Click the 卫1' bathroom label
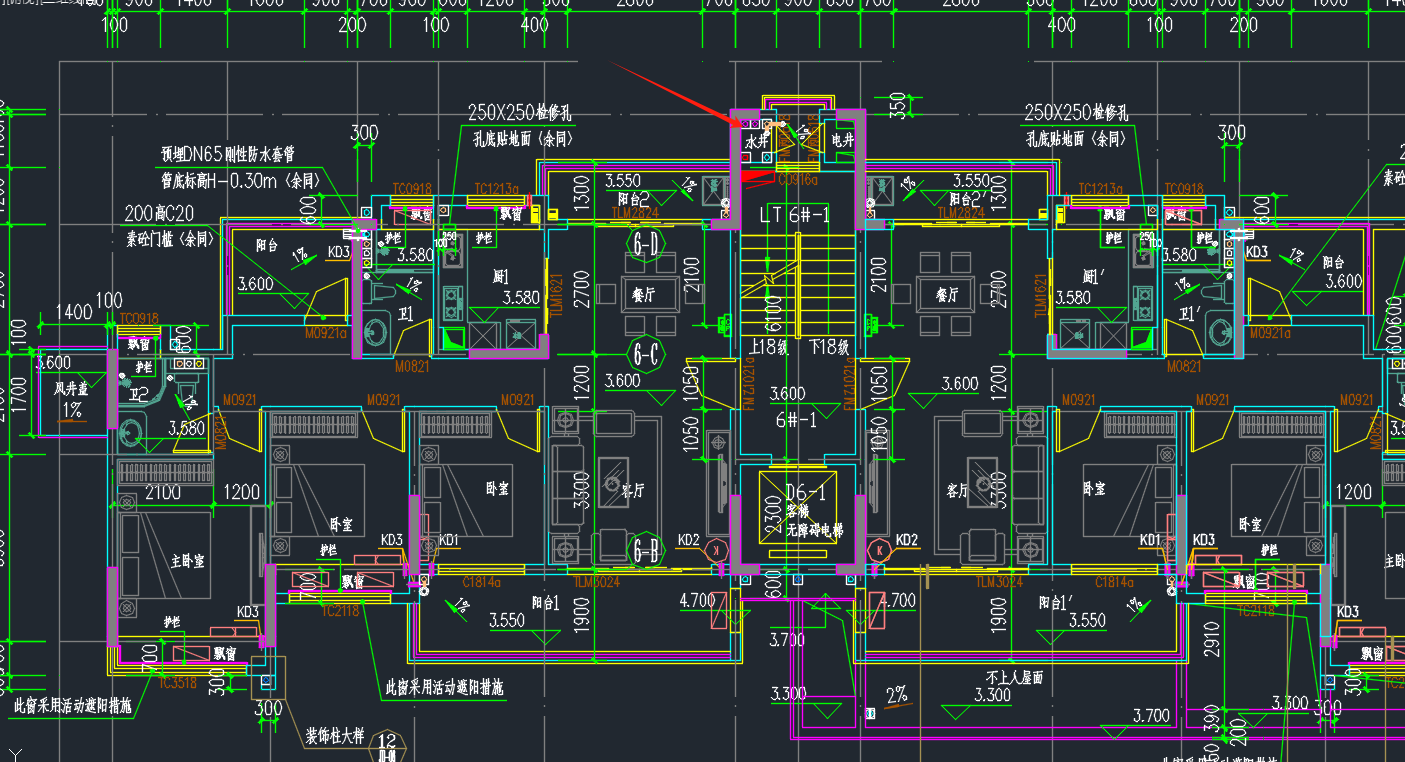 1189,313
